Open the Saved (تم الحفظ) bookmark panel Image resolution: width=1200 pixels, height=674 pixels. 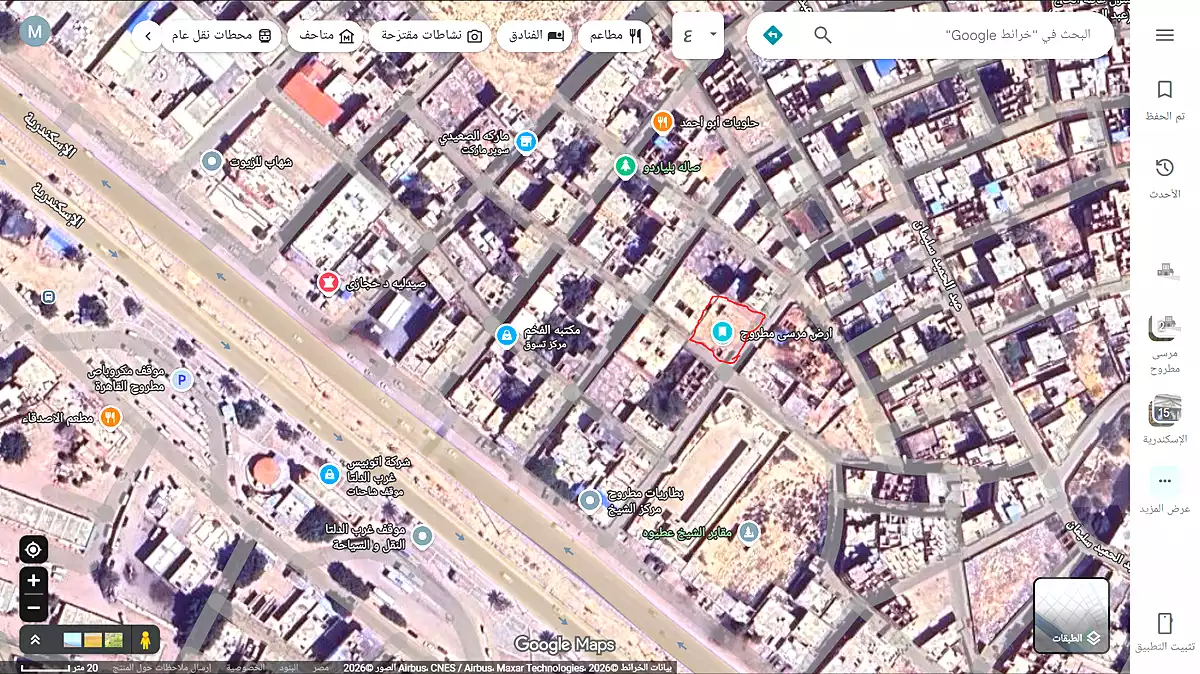coord(1164,102)
